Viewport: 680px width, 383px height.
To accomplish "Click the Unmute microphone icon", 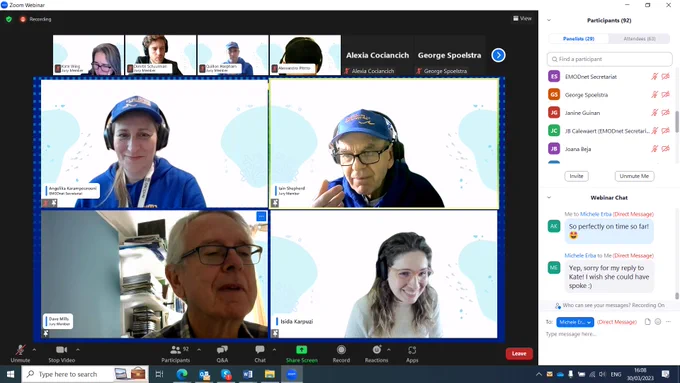I will pos(20,350).
